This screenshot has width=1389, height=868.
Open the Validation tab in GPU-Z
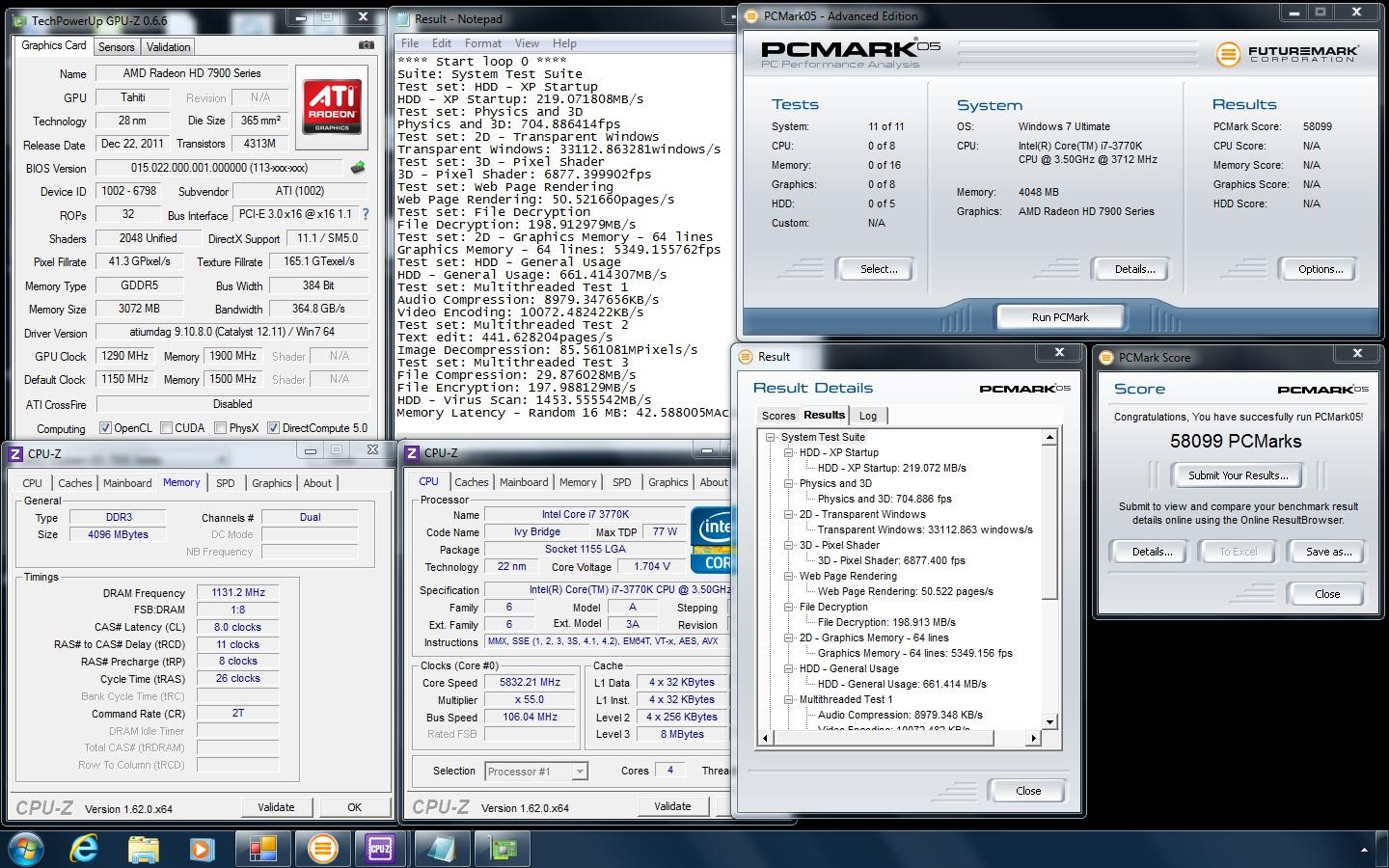point(169,46)
